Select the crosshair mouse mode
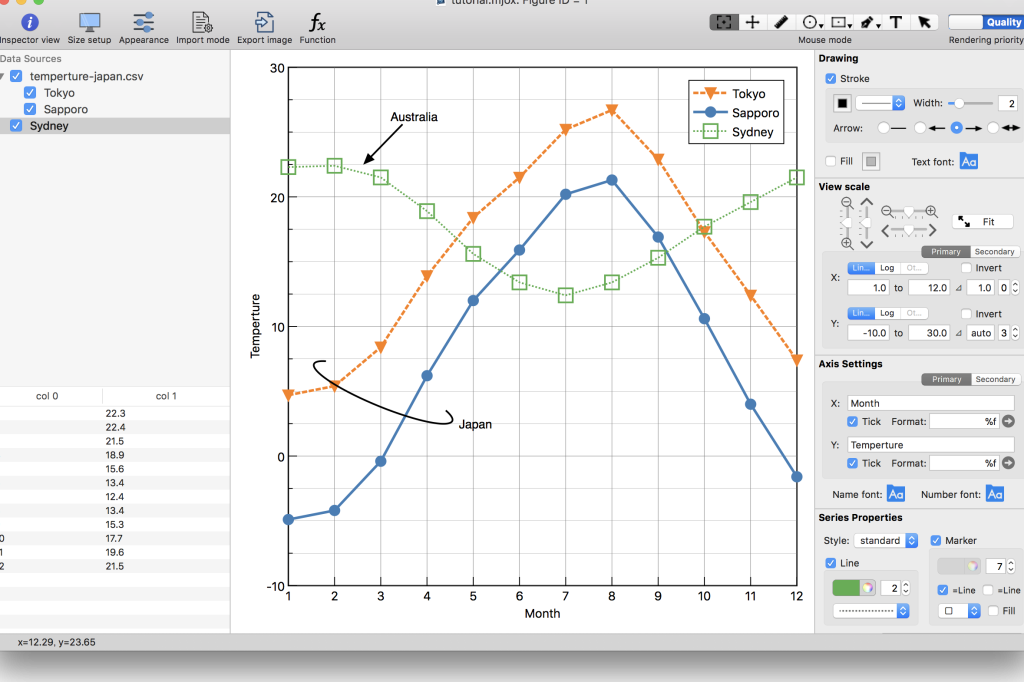The width and height of the screenshot is (1024, 682). coord(753,22)
